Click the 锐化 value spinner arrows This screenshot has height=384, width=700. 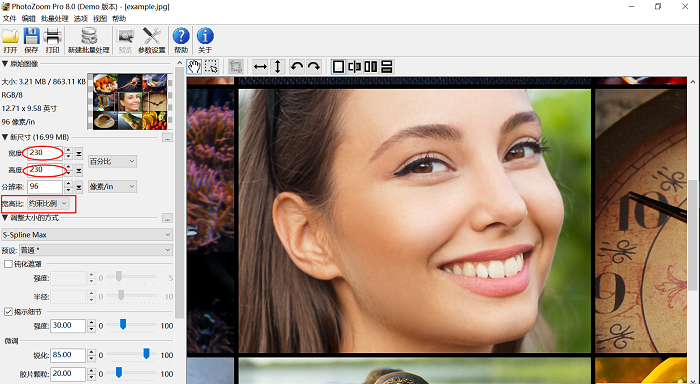pyautogui.click(x=92, y=355)
